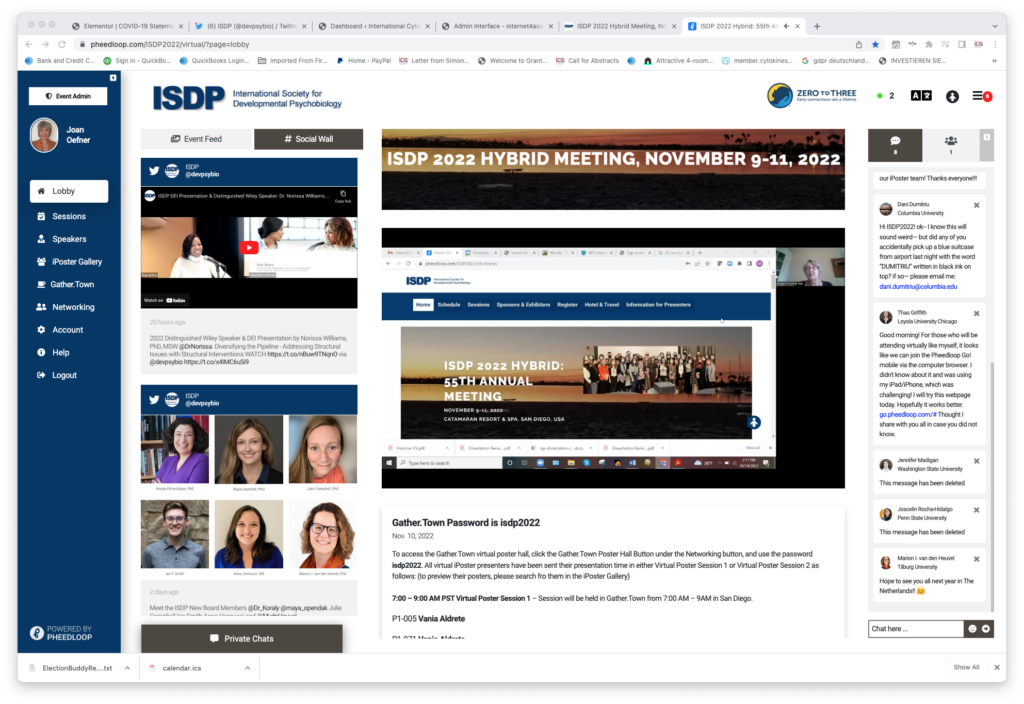
Task: Open the Home - PayPal bookmark
Action: tap(364, 61)
